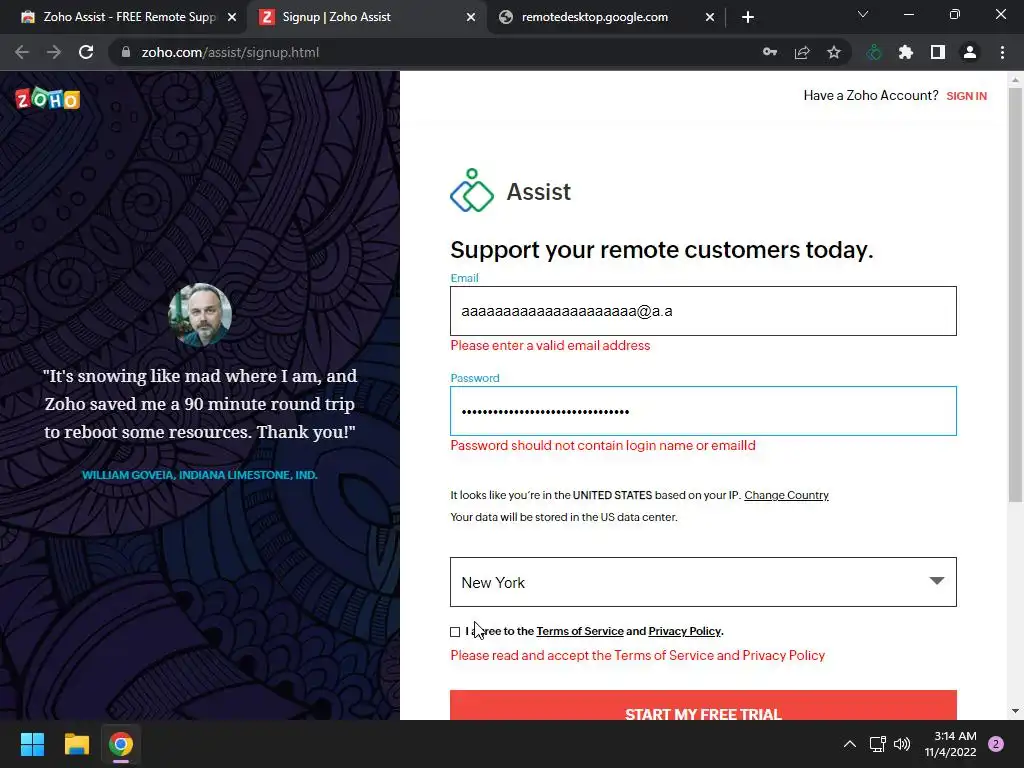Click the scrollbar up arrow
This screenshot has width=1024, height=768.
1015,80
